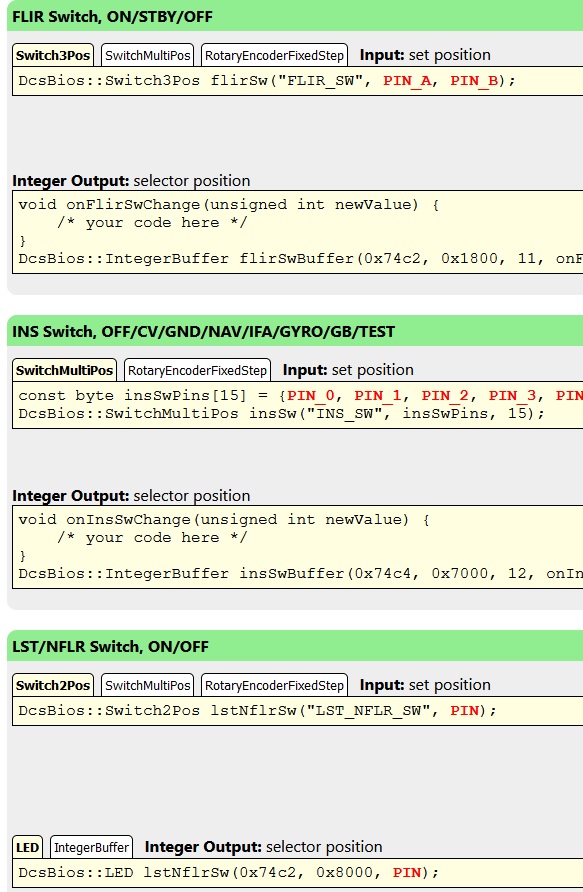Click PIN_A in the flirSw code

point(407,81)
